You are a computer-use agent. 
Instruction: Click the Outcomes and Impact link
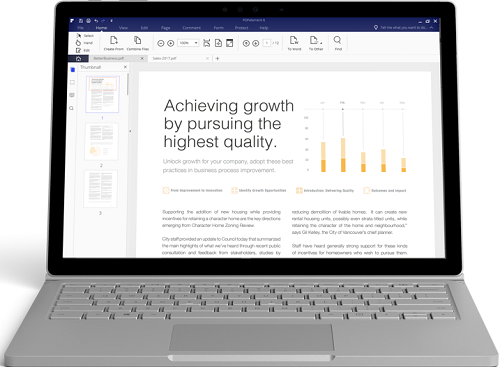coord(385,191)
